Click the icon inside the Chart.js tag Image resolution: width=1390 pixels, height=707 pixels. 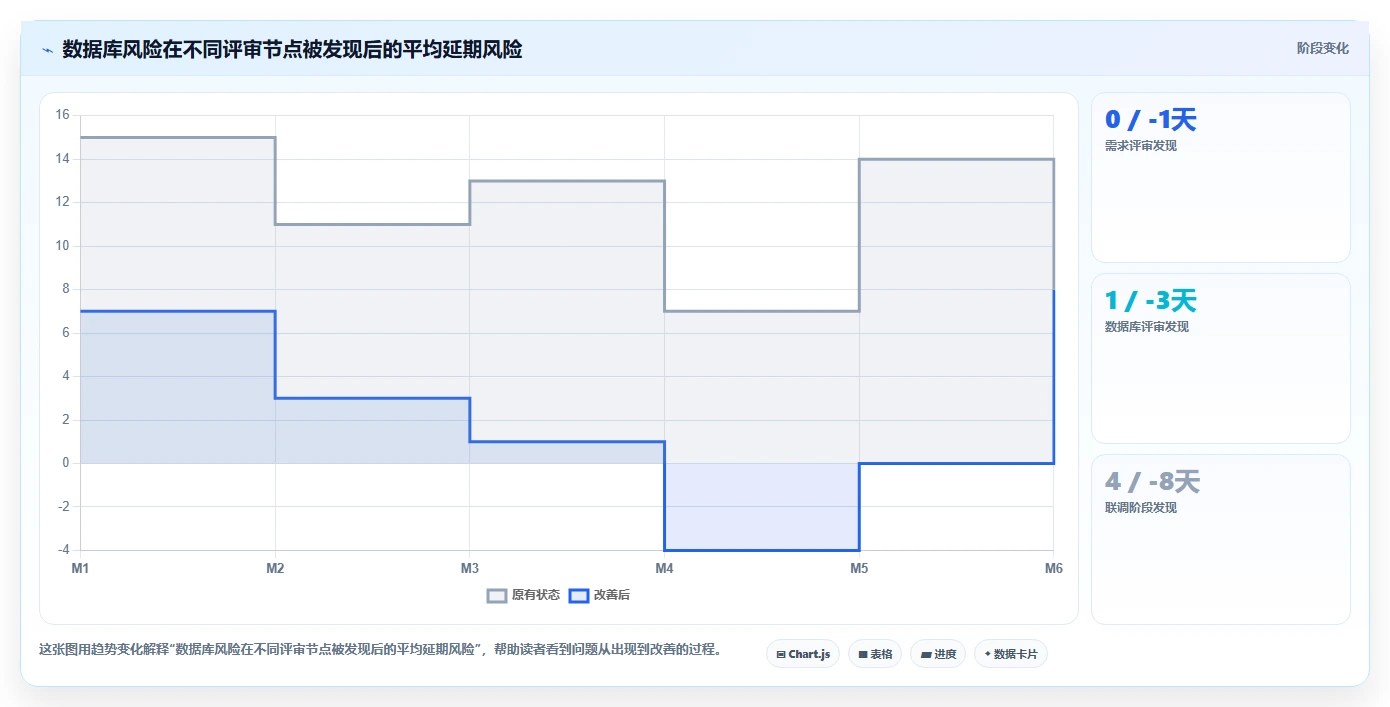781,654
